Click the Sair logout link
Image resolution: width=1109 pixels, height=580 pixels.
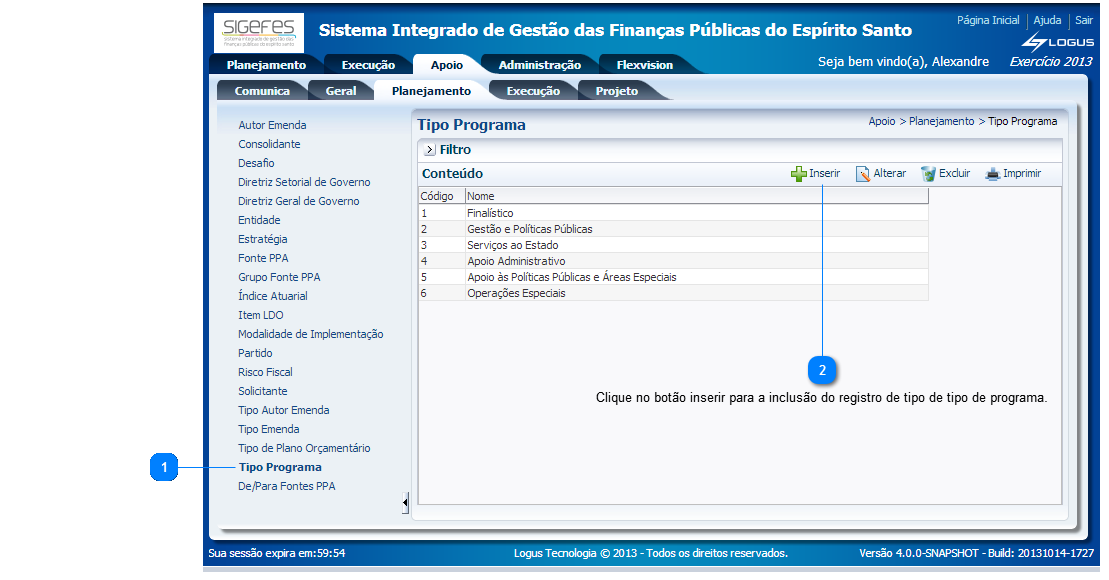click(1084, 20)
